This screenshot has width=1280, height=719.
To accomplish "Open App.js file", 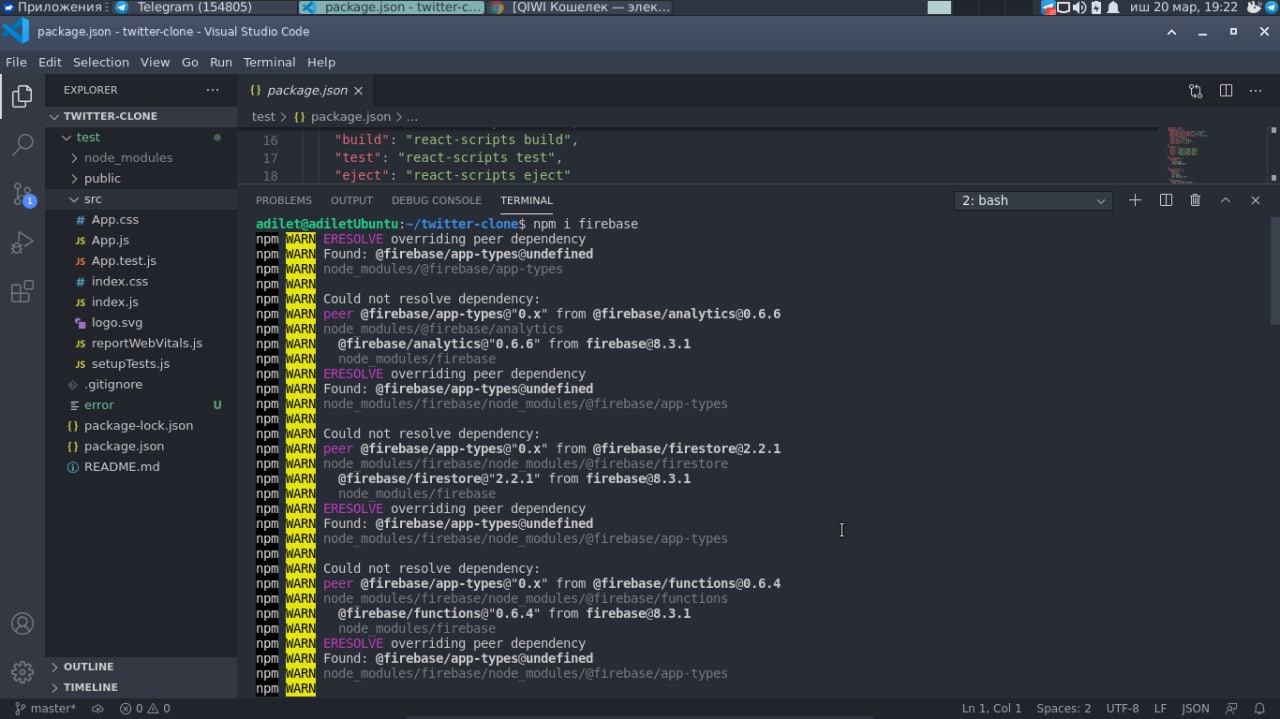I will coord(110,240).
